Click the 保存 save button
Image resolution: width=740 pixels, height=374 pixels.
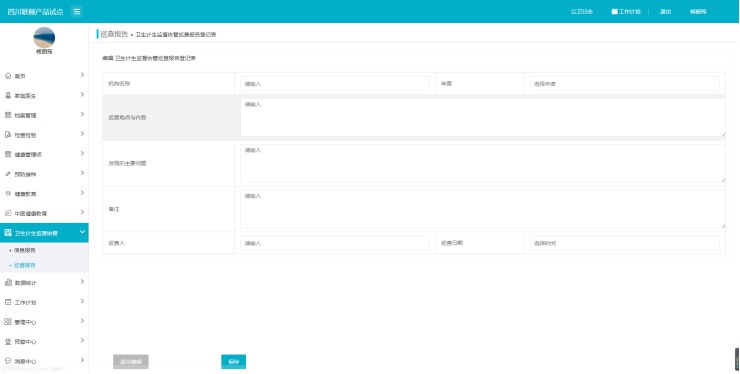(x=234, y=362)
